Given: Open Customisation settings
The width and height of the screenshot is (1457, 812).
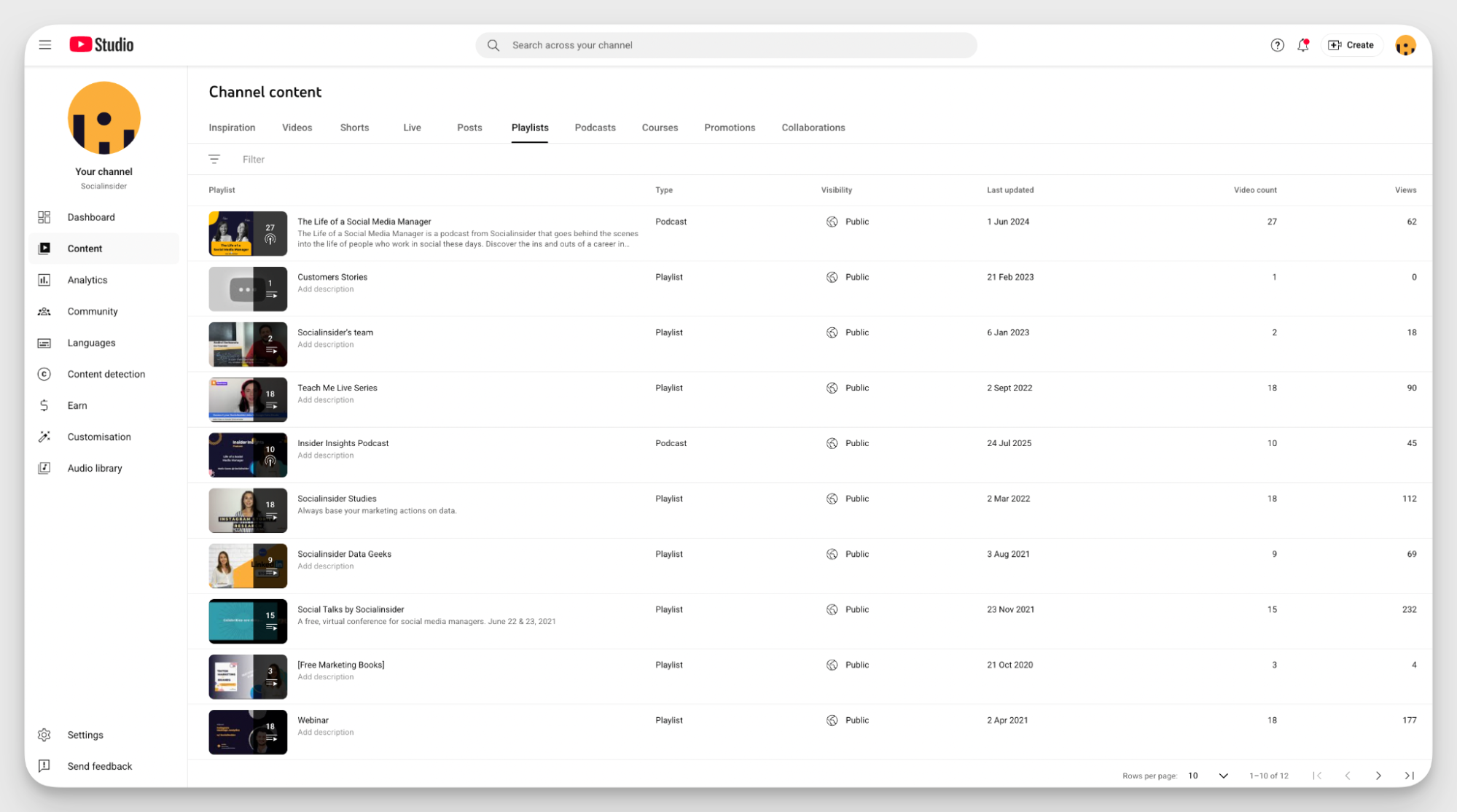Looking at the screenshot, I should coord(99,437).
